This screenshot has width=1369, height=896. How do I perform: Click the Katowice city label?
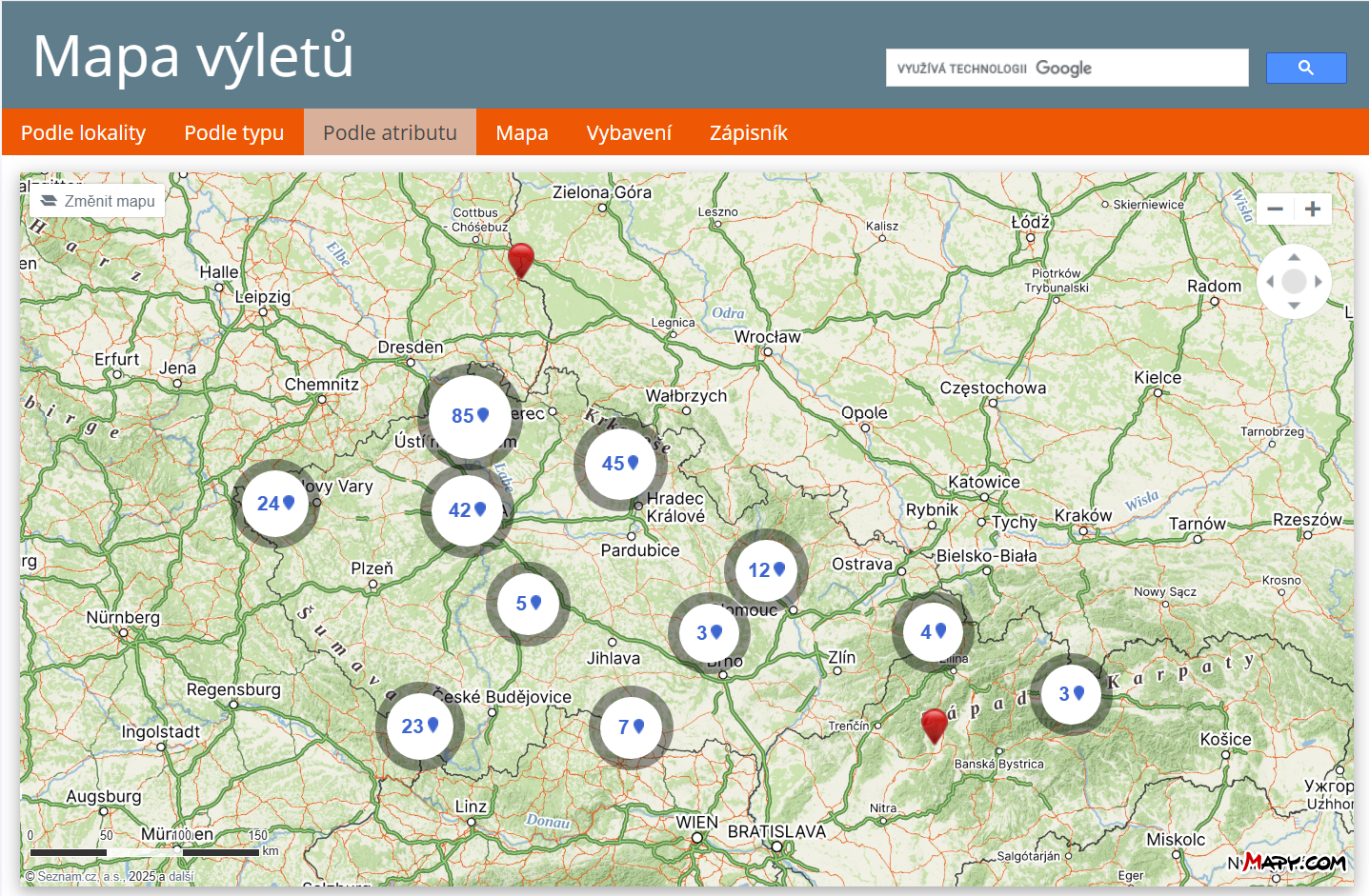pos(984,482)
